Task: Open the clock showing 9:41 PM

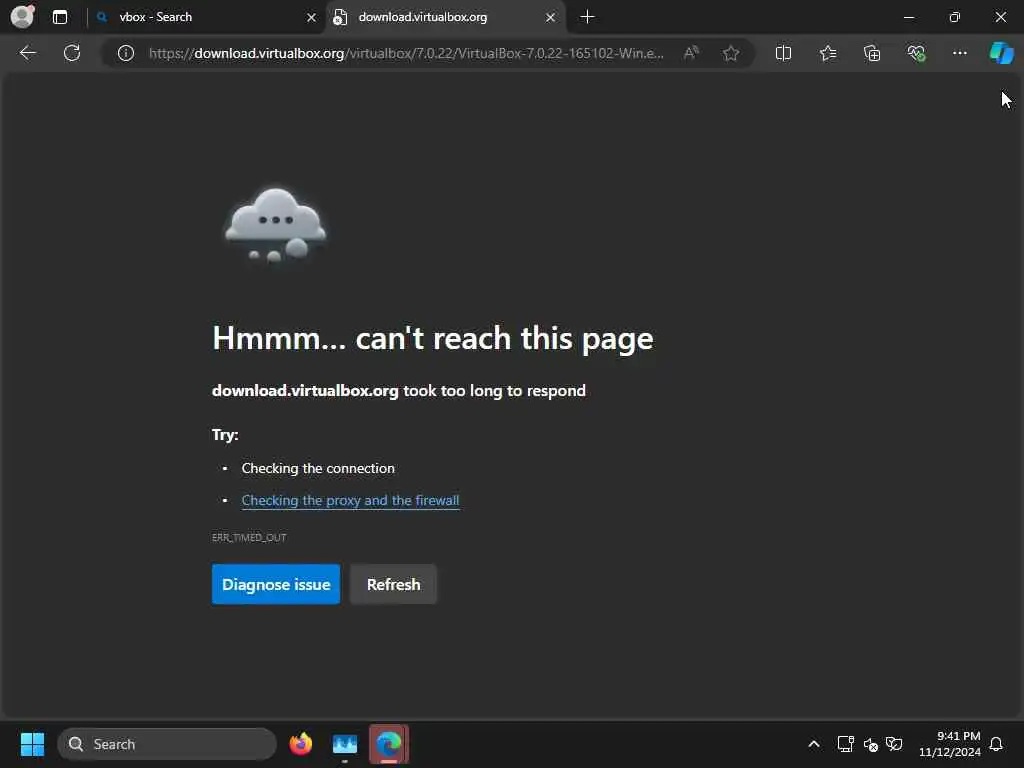Action: pos(950,744)
